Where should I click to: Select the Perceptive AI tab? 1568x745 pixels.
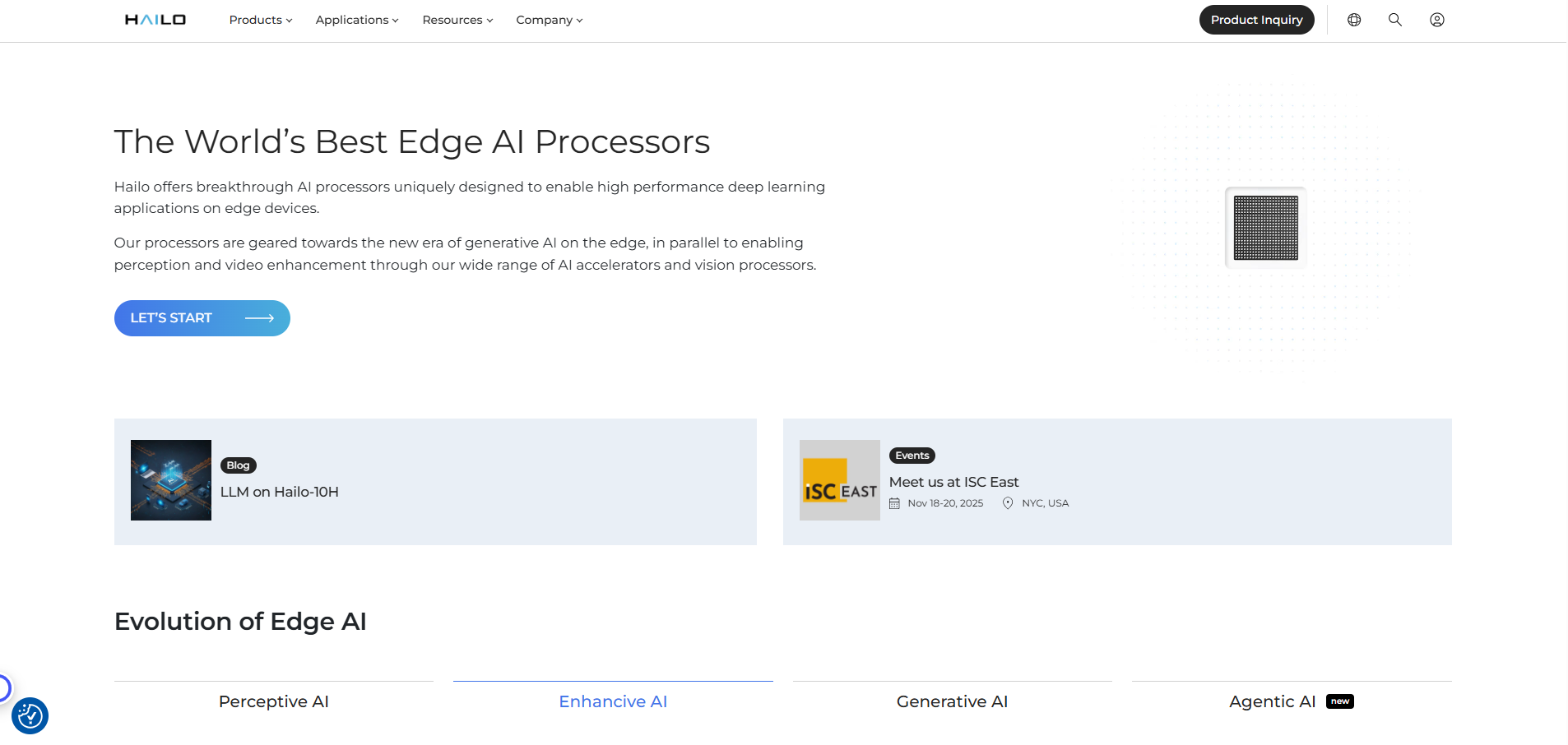274,701
